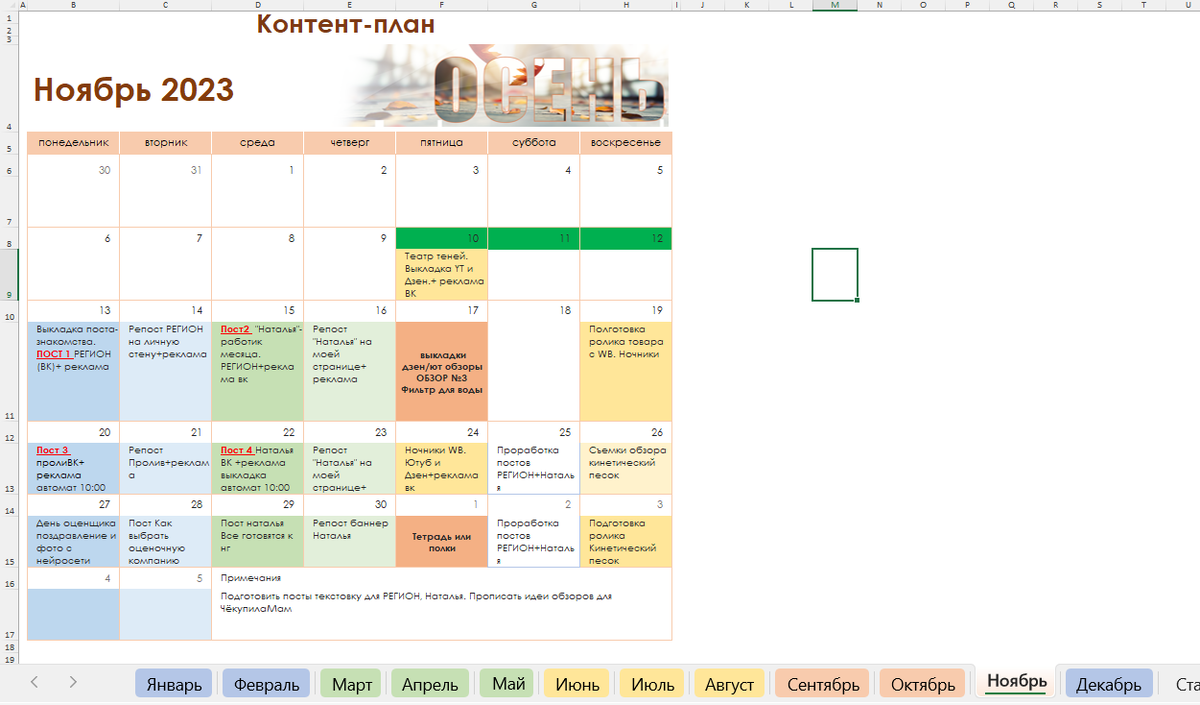Image resolution: width=1200 pixels, height=705 pixels.
Task: Select the Пост наталья Все готовятся cell
Action: (257, 541)
